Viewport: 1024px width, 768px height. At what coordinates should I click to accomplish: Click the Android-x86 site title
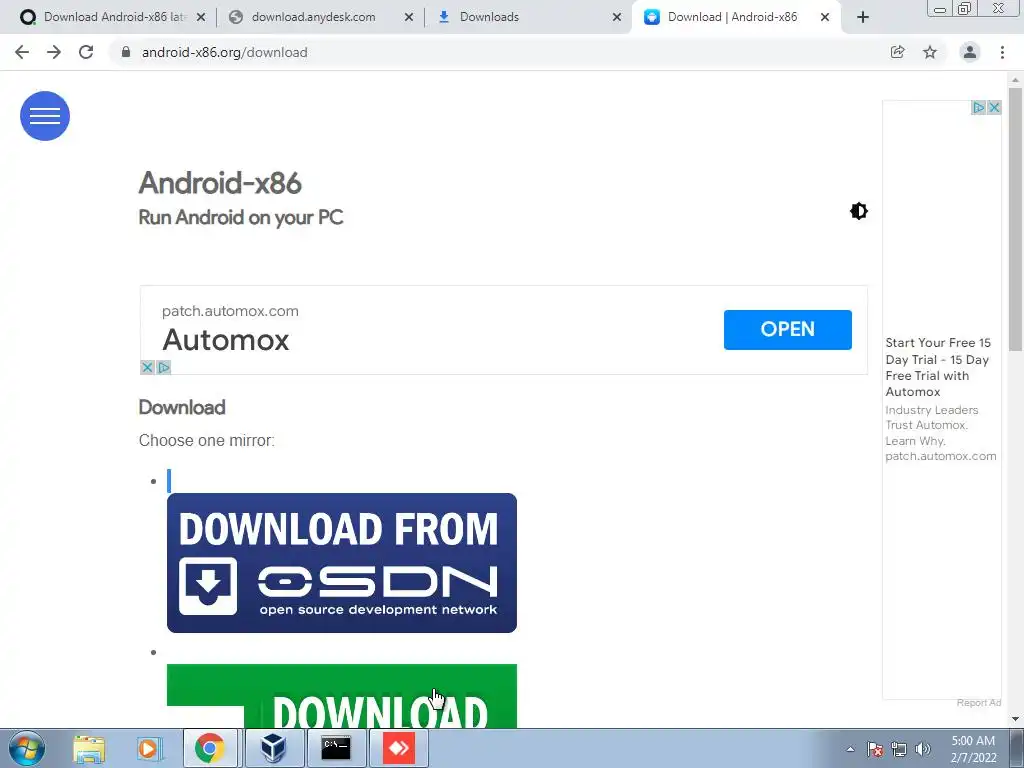coord(220,183)
